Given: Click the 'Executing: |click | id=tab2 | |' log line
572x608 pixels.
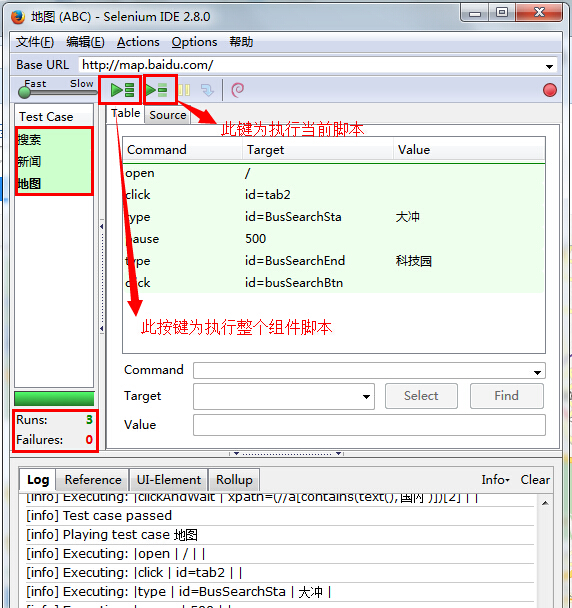Looking at the screenshot, I should (279, 573).
